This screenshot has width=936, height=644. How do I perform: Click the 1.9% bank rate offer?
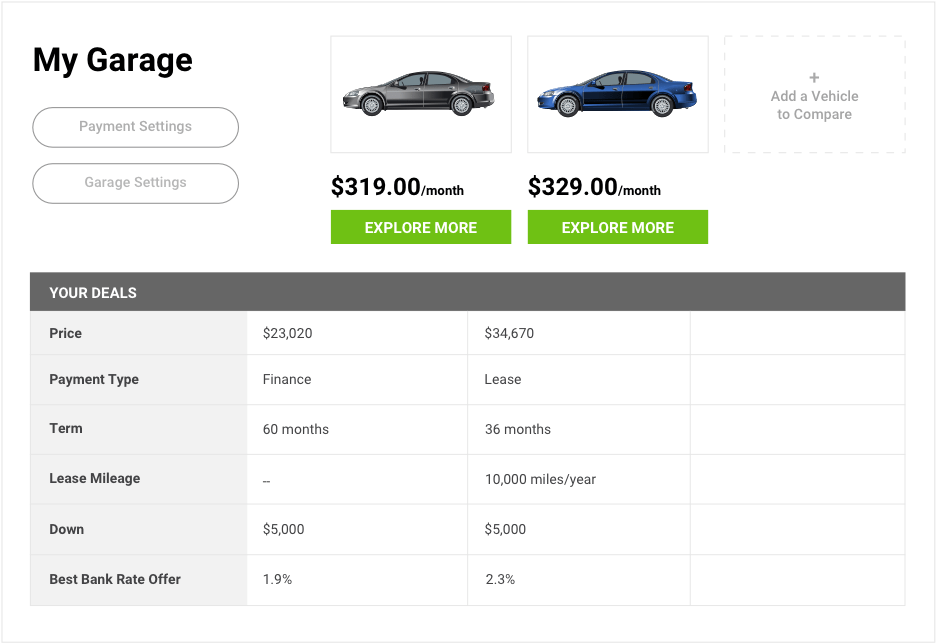pos(277,579)
